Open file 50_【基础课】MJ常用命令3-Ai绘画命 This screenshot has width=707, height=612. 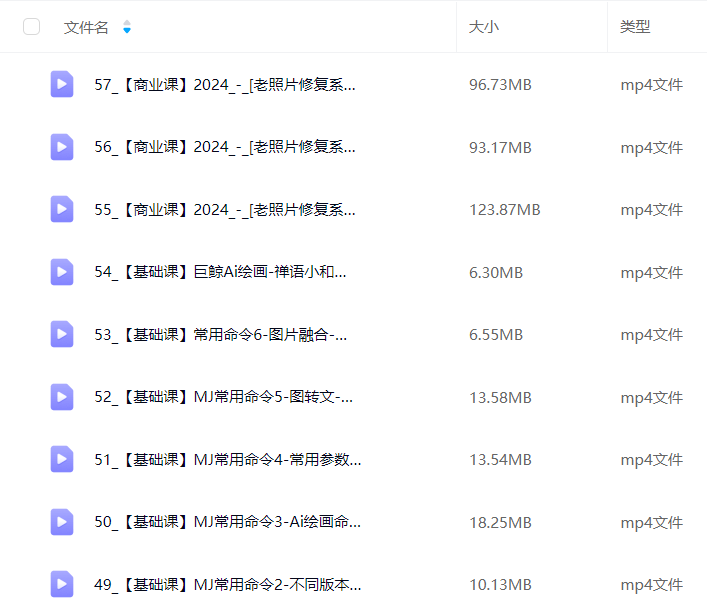point(228,522)
